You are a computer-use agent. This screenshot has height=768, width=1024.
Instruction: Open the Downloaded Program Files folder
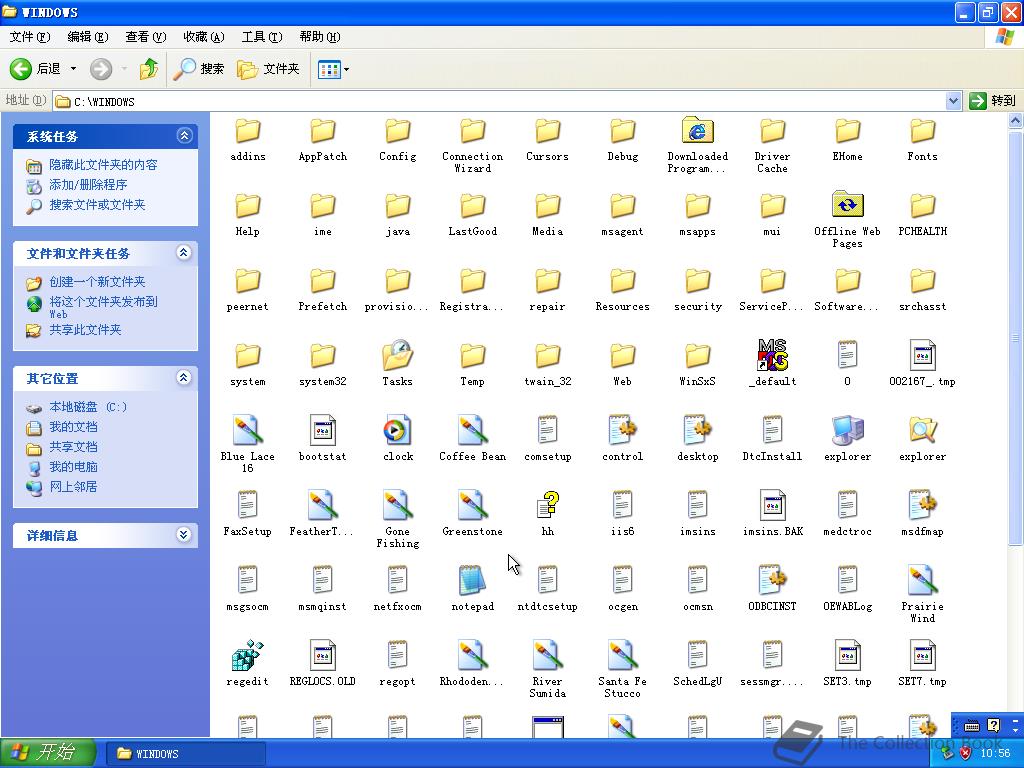pos(697,129)
